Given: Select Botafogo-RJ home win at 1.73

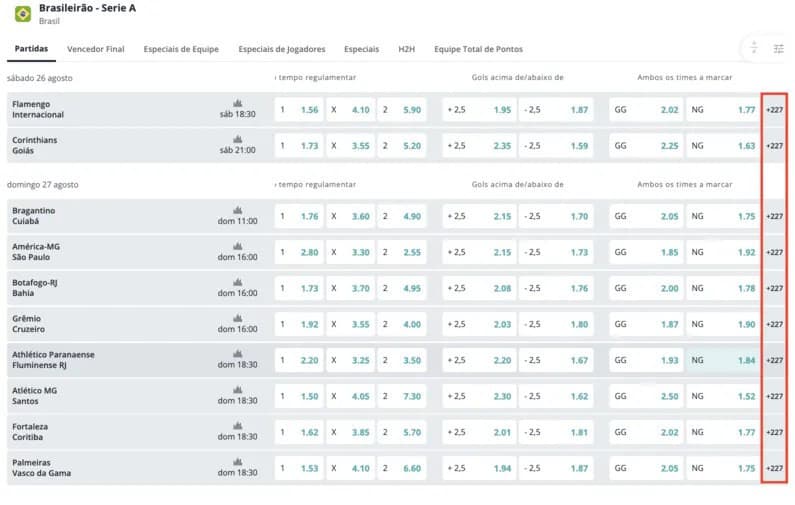Looking at the screenshot, I should (299, 288).
